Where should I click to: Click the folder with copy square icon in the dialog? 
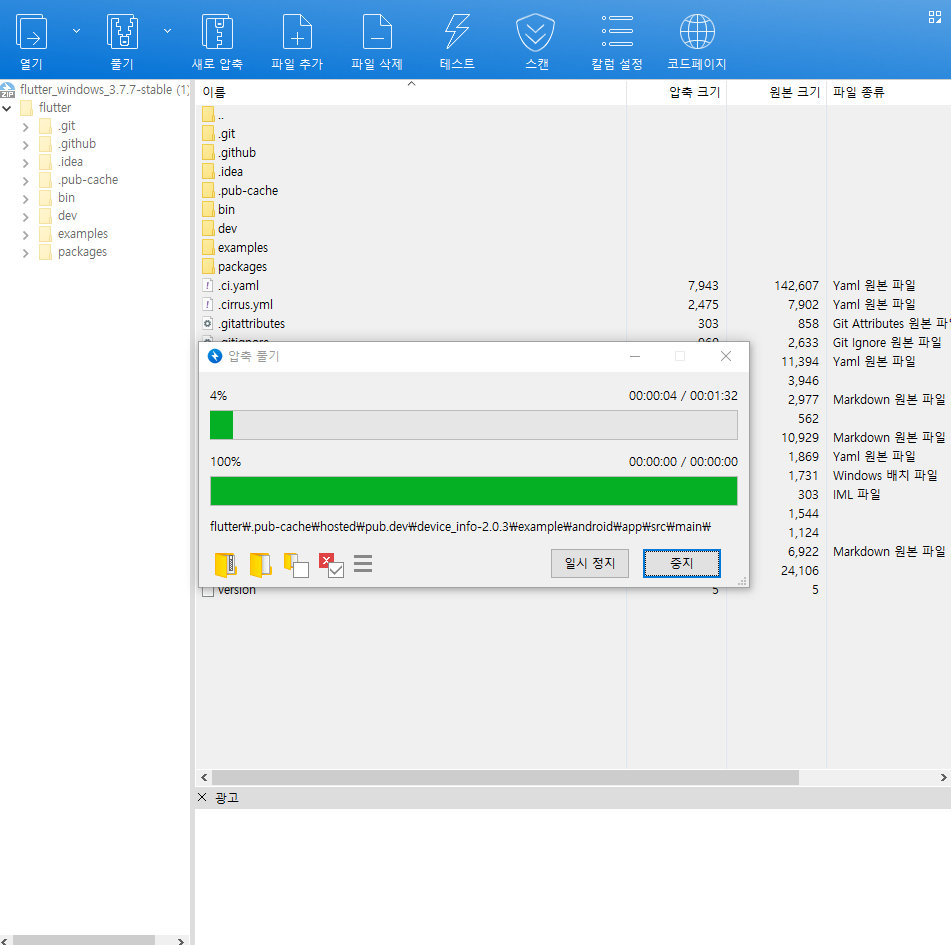tap(296, 565)
